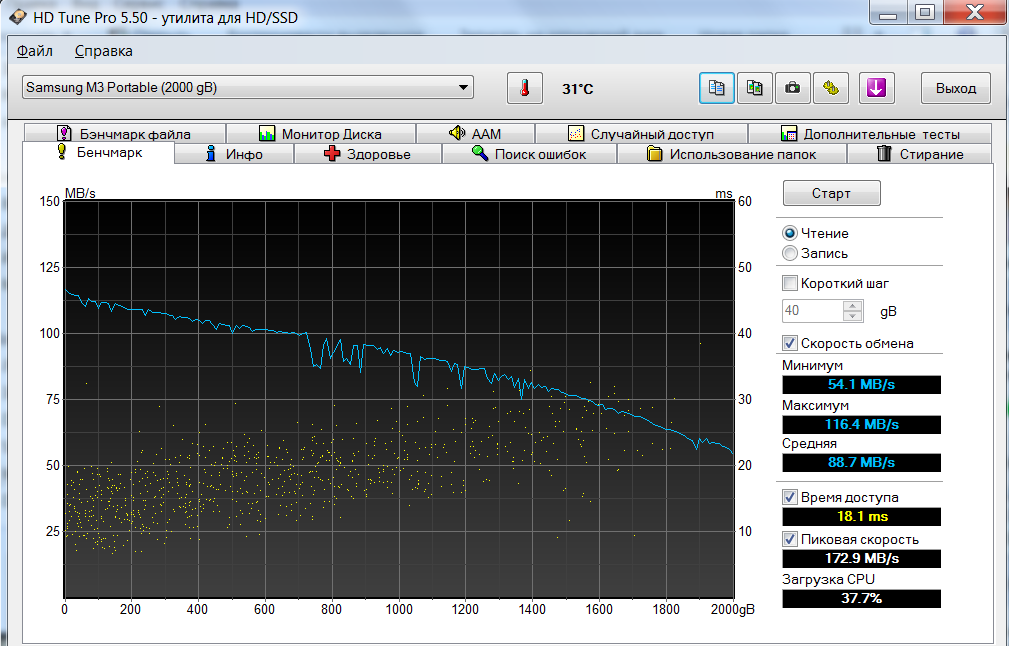Image resolution: width=1009 pixels, height=646 pixels.
Task: Switch to the Здоровье tab
Action: tap(368, 154)
